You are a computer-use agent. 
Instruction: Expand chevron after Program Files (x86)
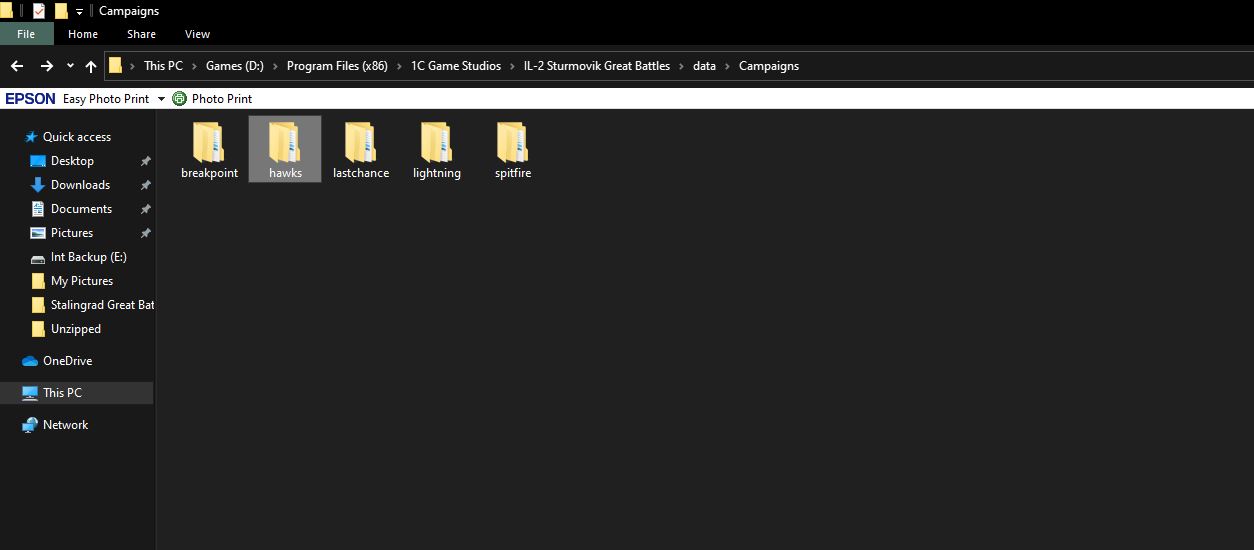pyautogui.click(x=399, y=66)
